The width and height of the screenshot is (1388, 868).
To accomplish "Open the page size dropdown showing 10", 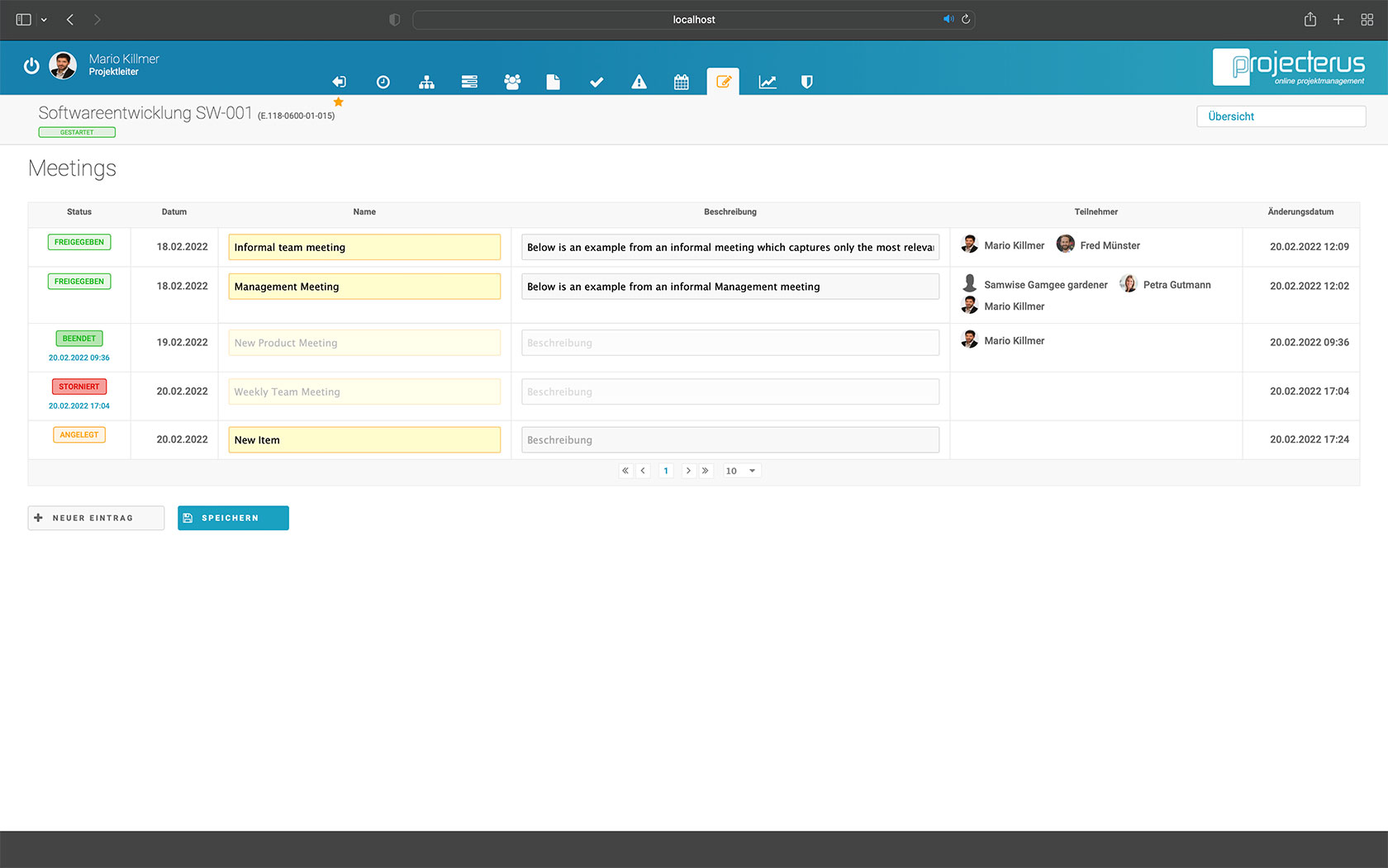I will [739, 470].
